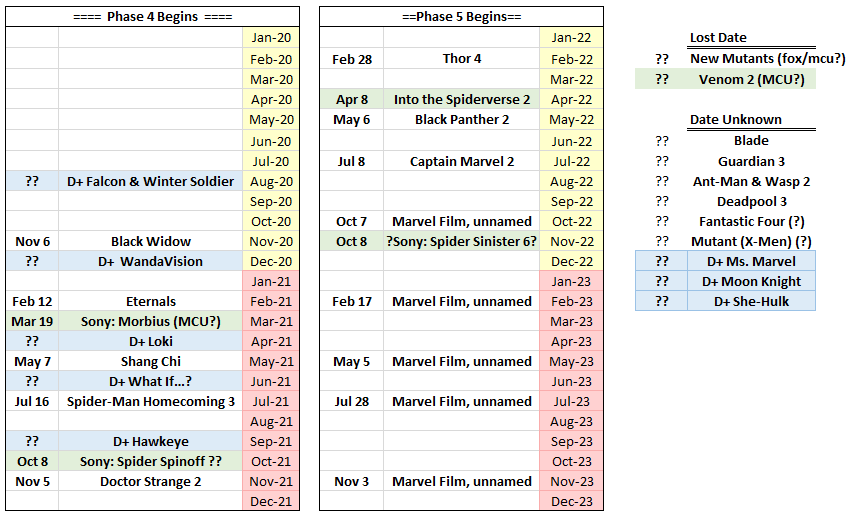This screenshot has width=850, height=515.
Task: Click the Thor 4 cell
Action: click(461, 59)
